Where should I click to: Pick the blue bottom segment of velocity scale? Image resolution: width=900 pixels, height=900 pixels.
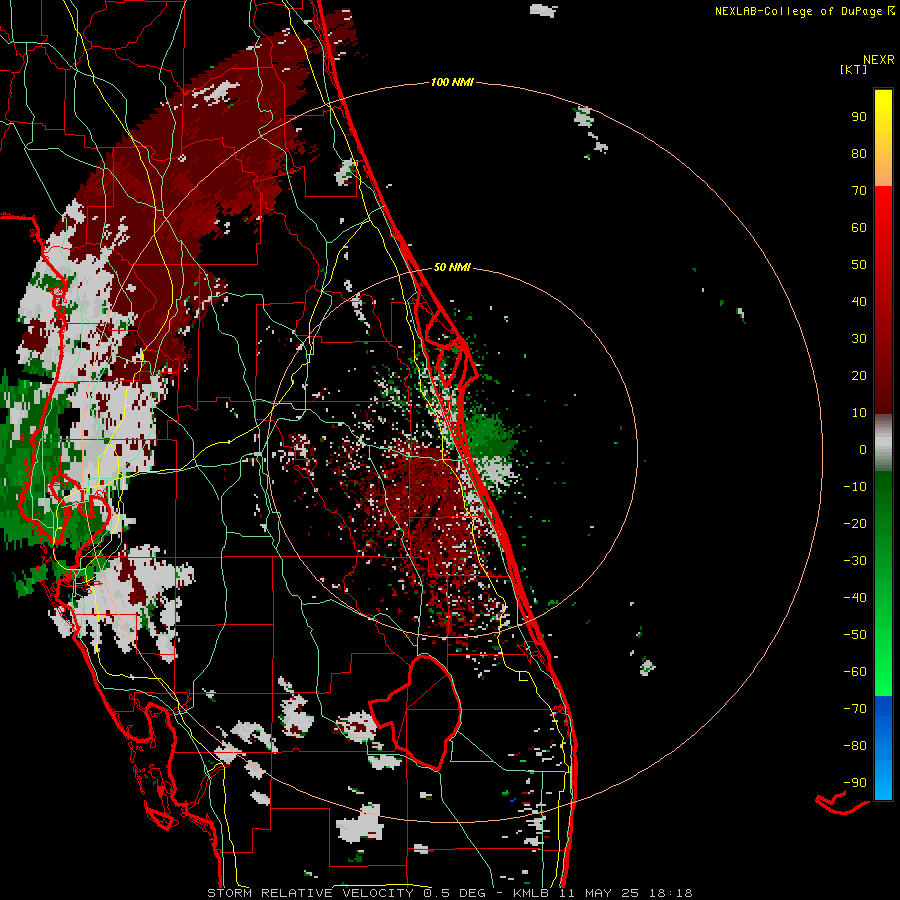point(883,748)
